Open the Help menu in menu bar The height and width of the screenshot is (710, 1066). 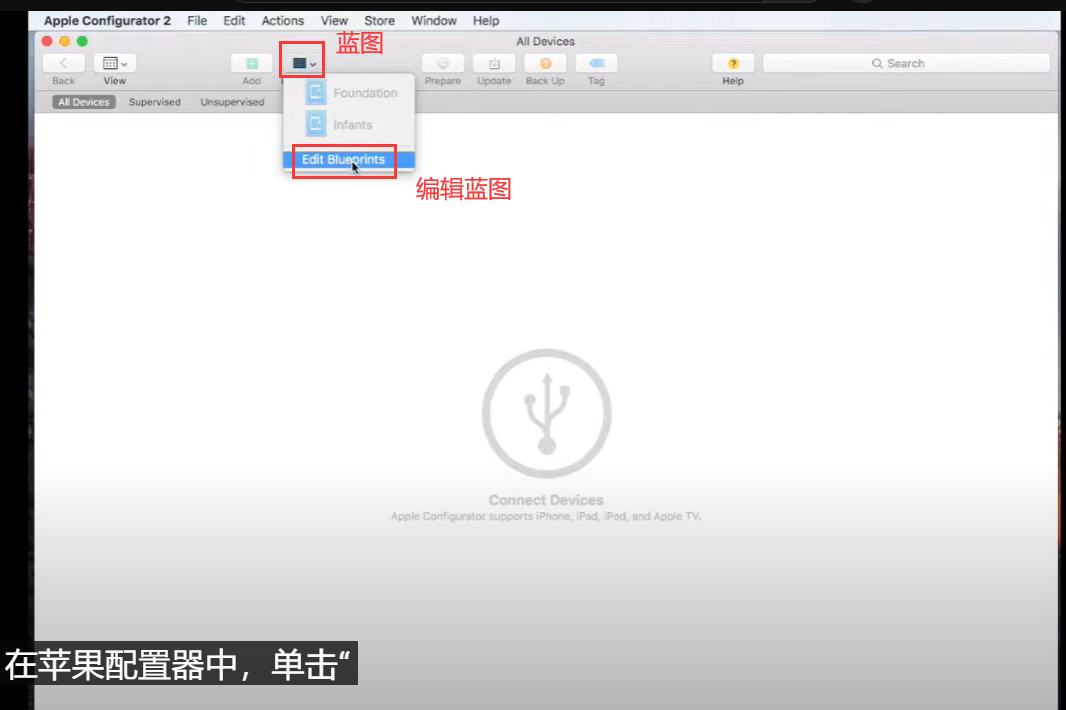click(486, 20)
